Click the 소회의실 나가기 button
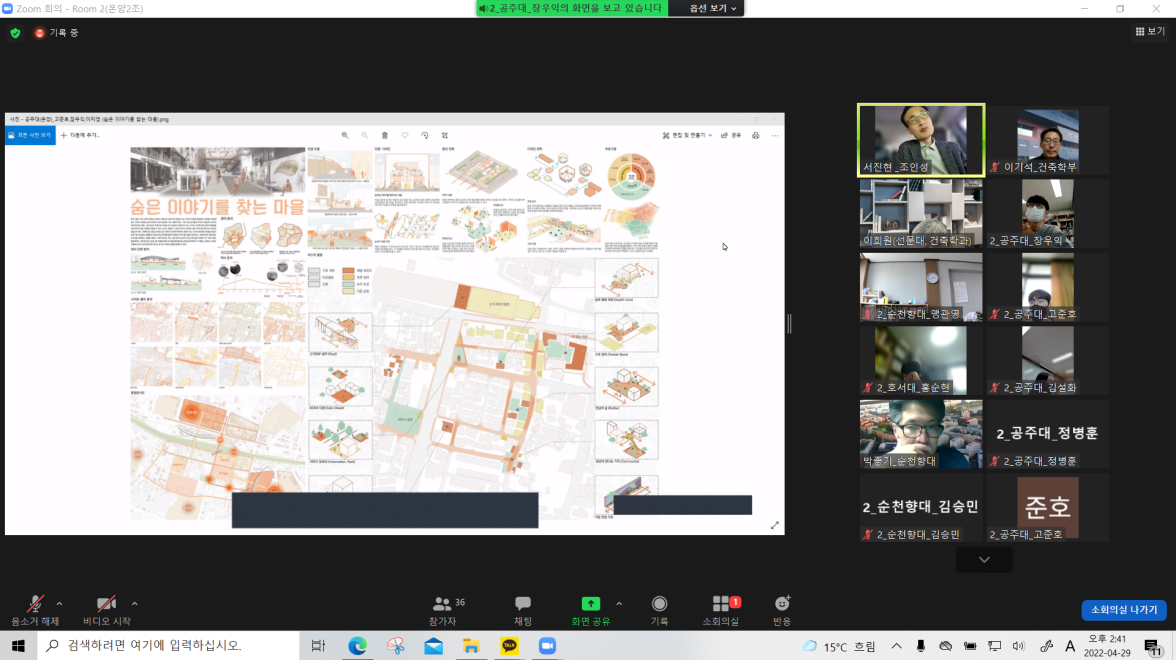This screenshot has width=1176, height=660. coord(1123,610)
